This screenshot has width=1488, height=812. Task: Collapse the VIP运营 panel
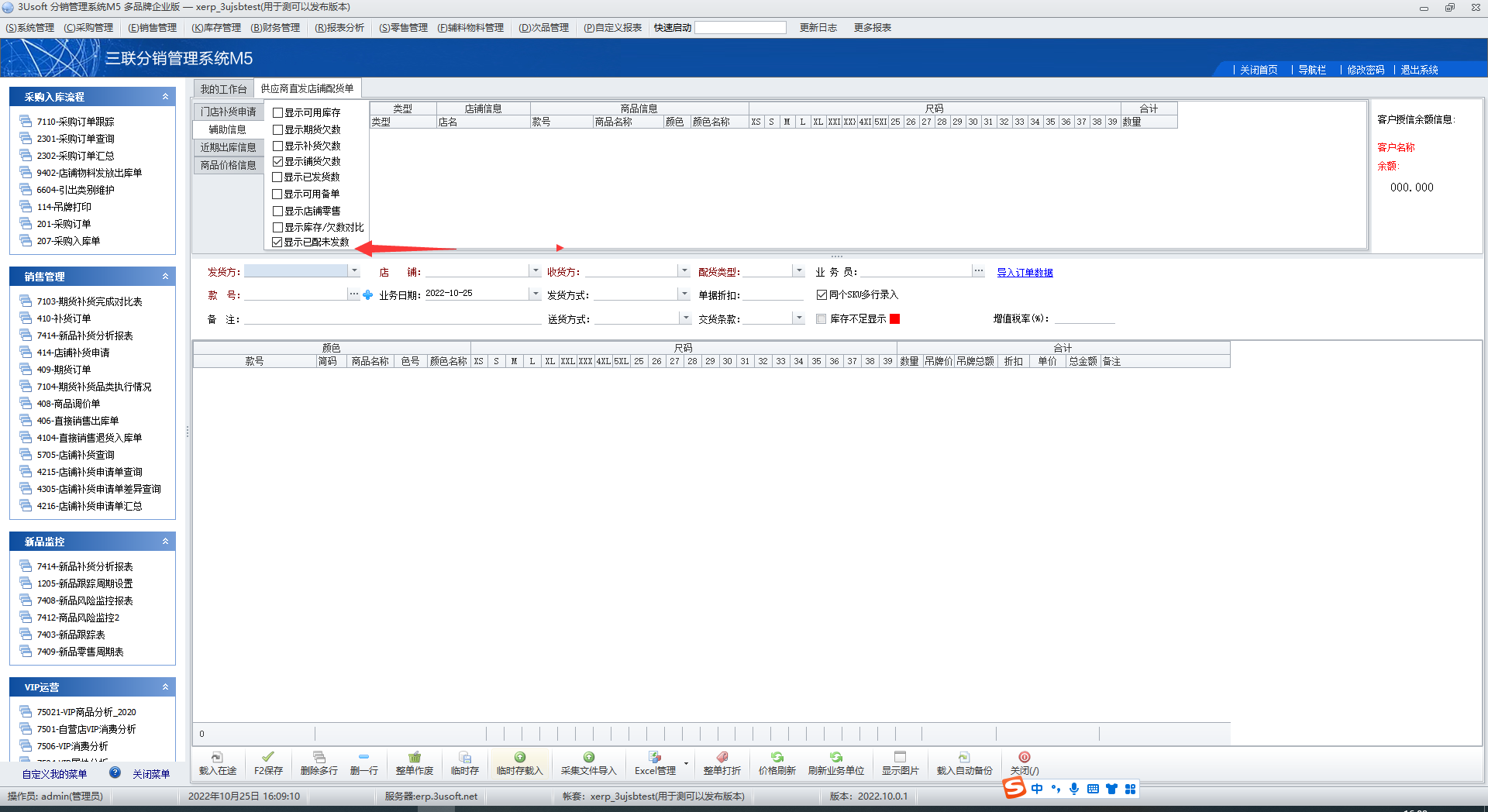165,687
